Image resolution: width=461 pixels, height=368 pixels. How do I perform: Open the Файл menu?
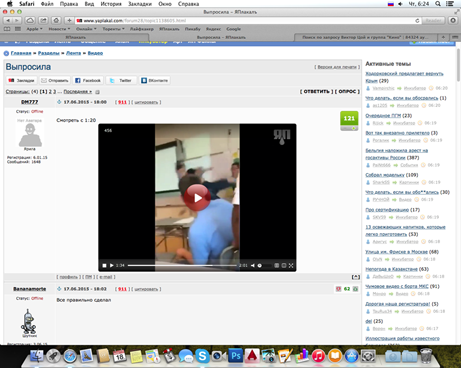47,4
